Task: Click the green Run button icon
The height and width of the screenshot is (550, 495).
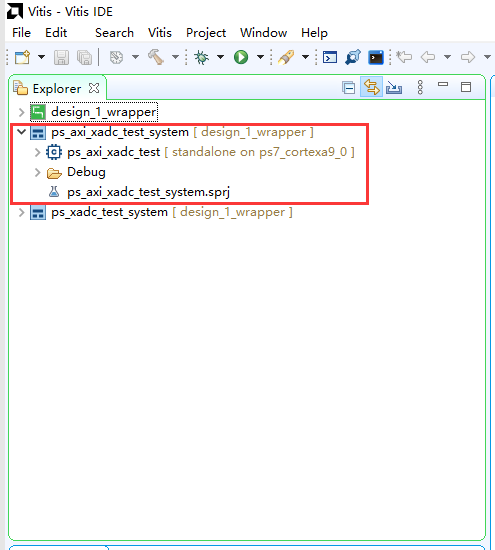Action: coord(241,57)
